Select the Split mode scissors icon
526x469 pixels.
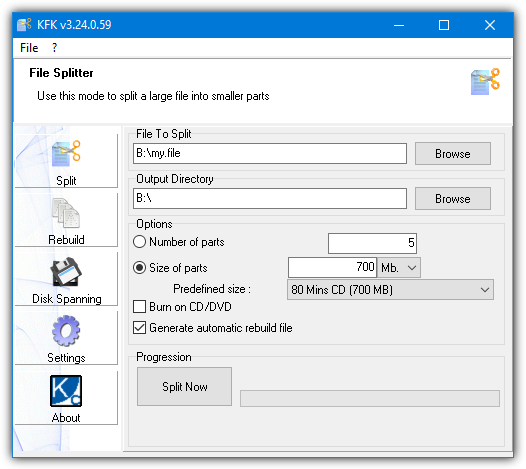pos(66,153)
